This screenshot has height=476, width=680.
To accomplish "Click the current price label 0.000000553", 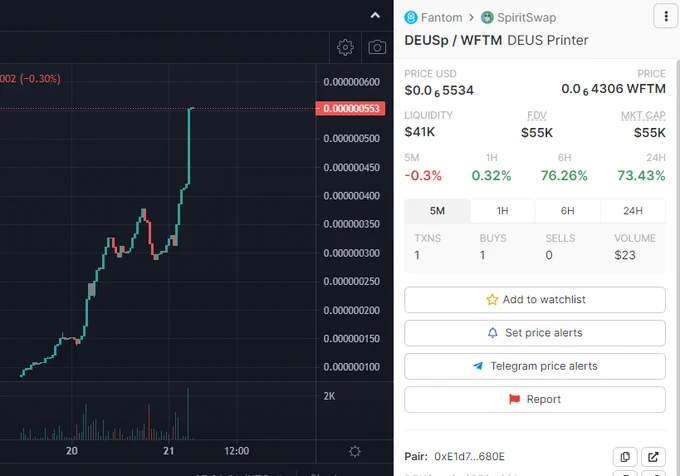I will point(350,108).
